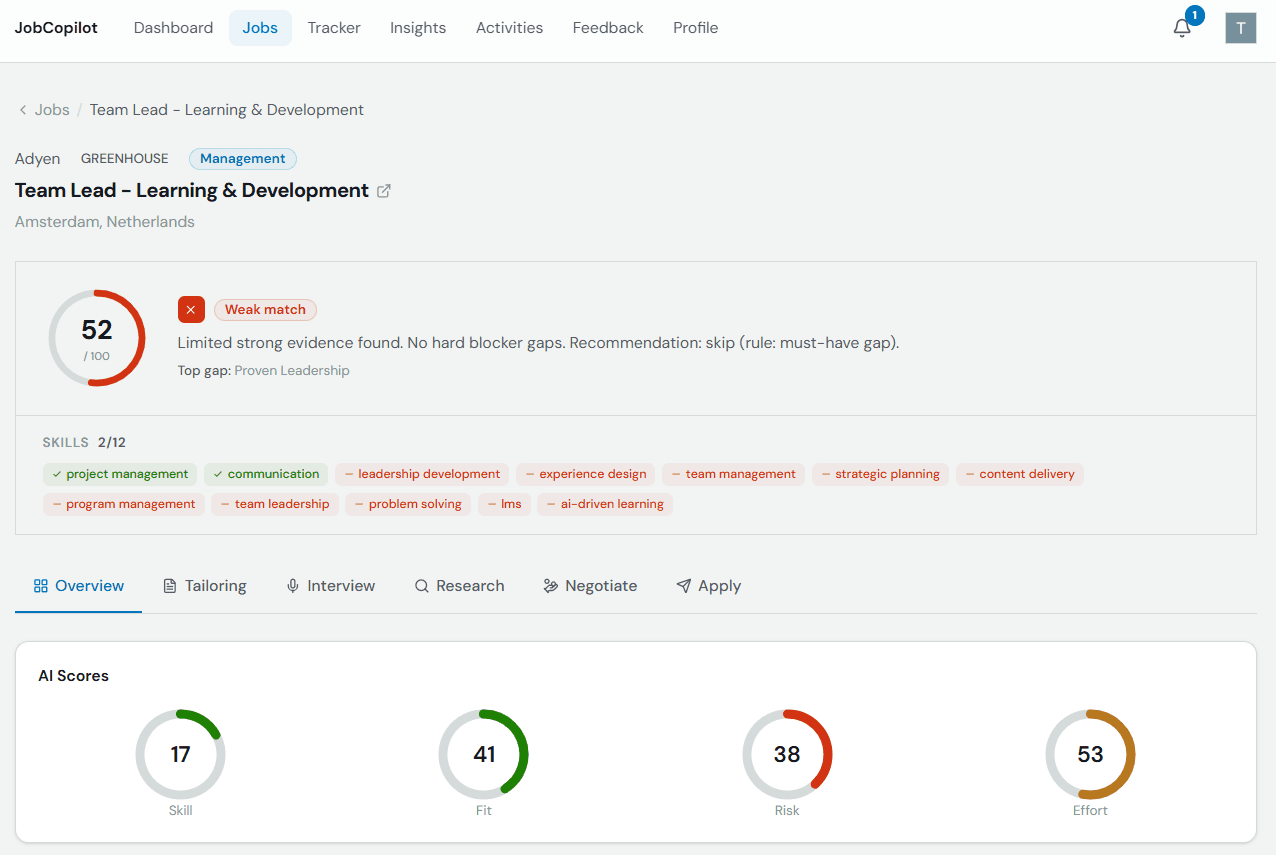
Task: Click the Management tag
Action: click(243, 158)
